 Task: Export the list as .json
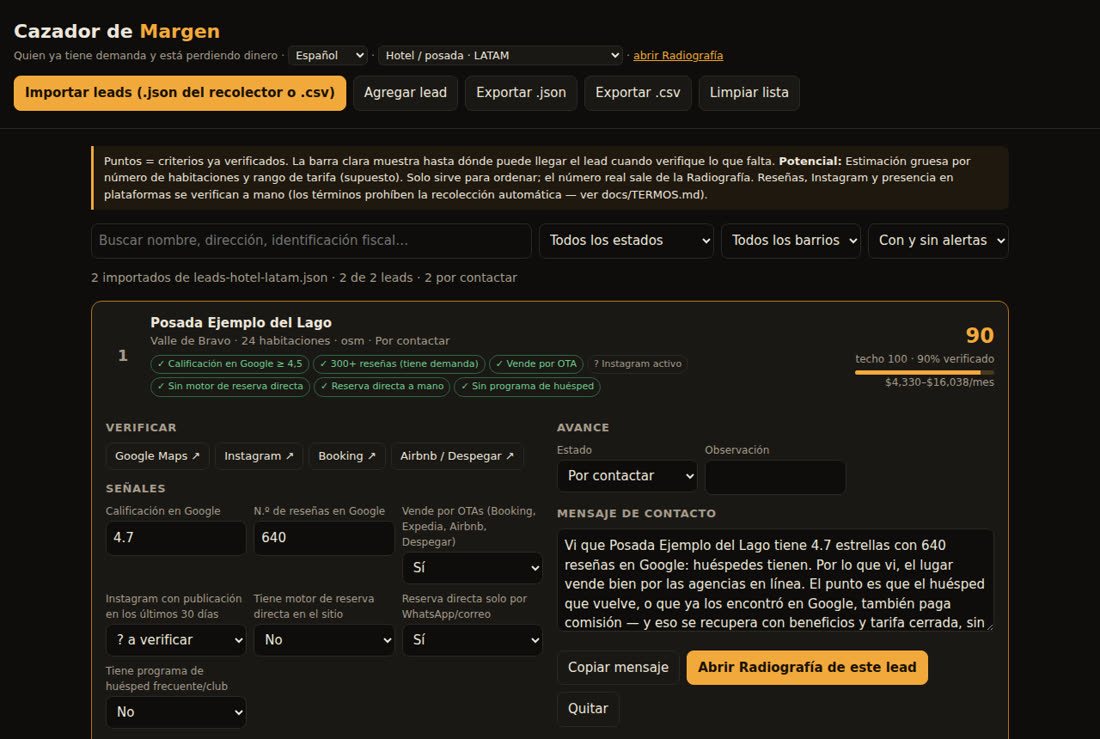pyautogui.click(x=521, y=93)
